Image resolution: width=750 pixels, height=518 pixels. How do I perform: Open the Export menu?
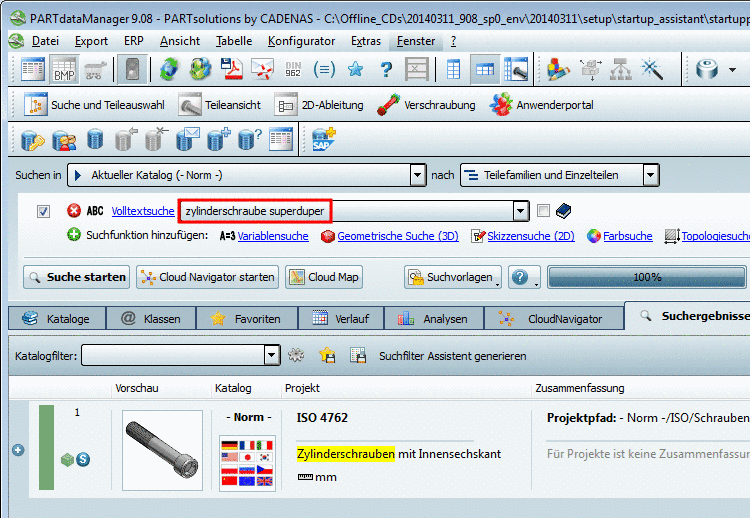coord(91,41)
